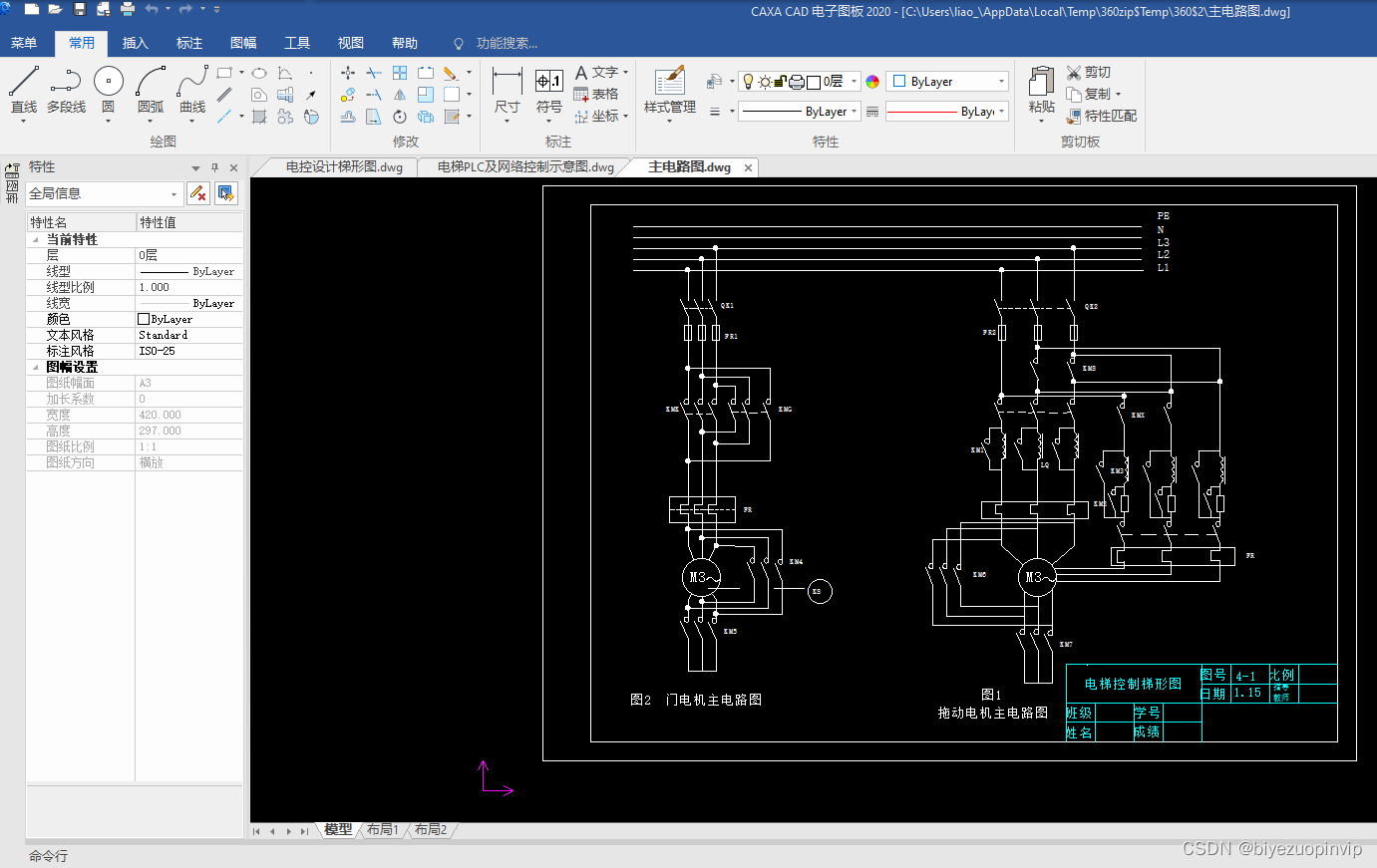Click the mirror tool in 修改 group
Image resolution: width=1377 pixels, height=868 pixels.
point(400,95)
